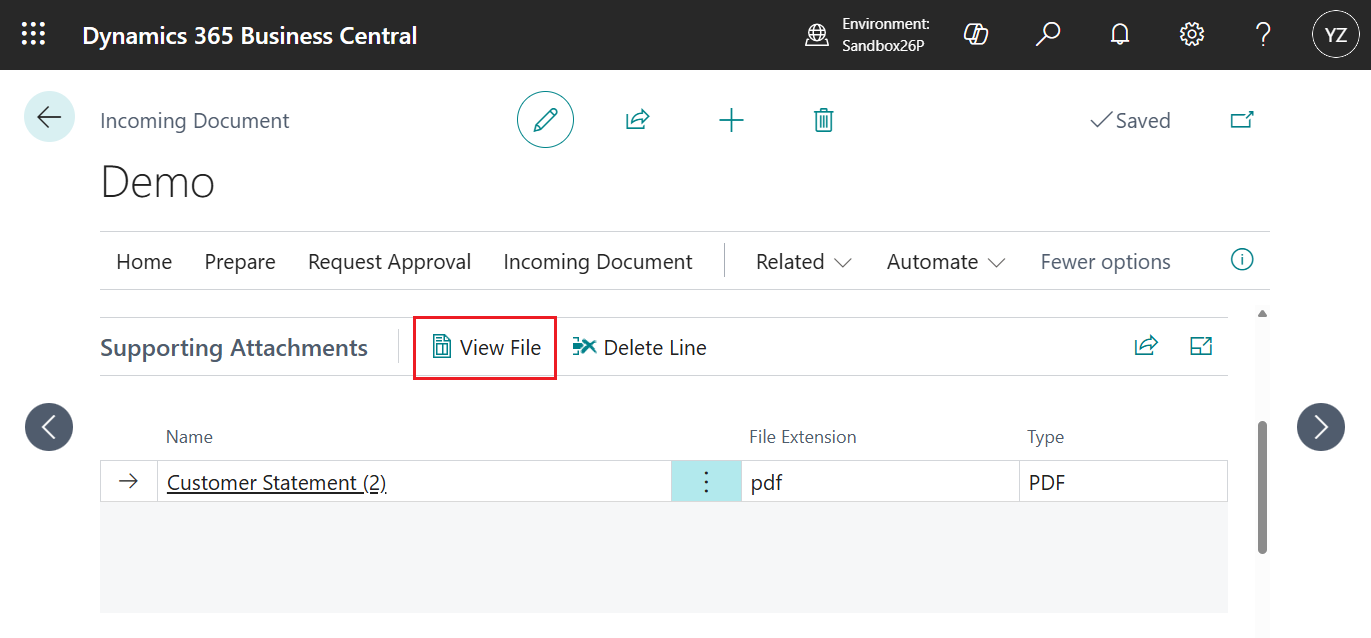Open the Related dropdown menu
The height and width of the screenshot is (638, 1371).
802,261
